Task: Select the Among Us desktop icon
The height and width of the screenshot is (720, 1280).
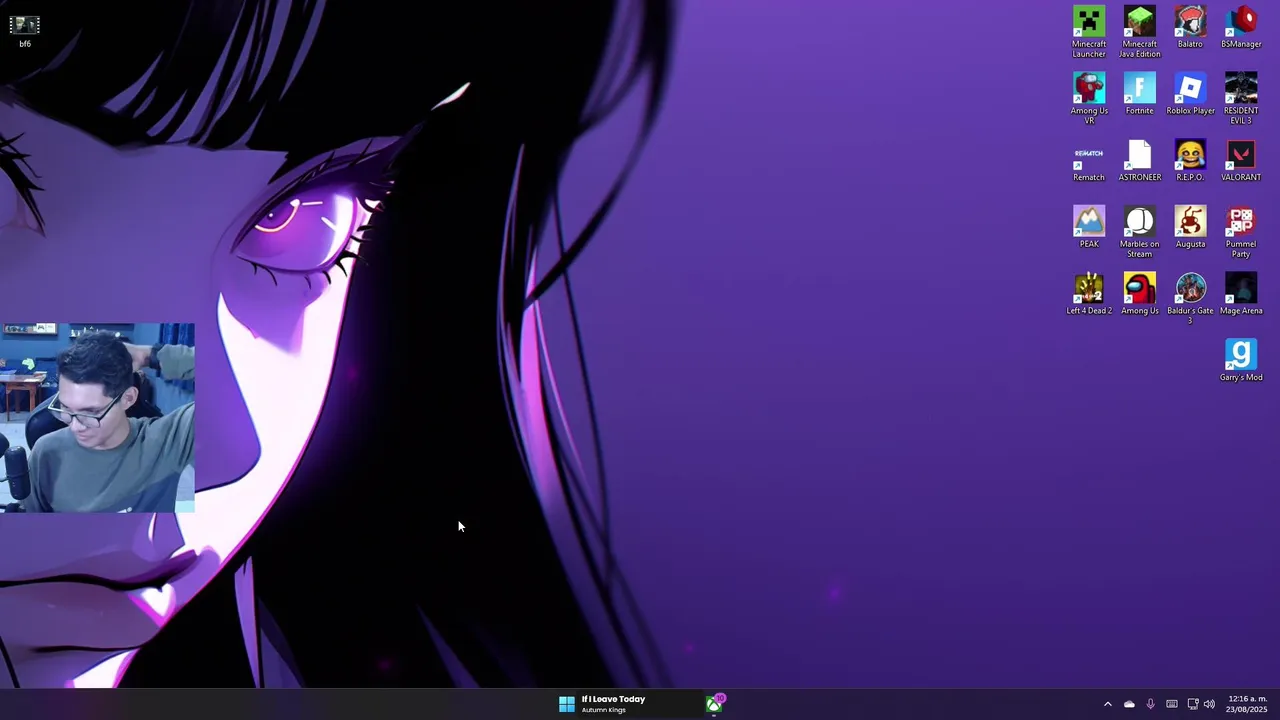Action: coord(1139,294)
